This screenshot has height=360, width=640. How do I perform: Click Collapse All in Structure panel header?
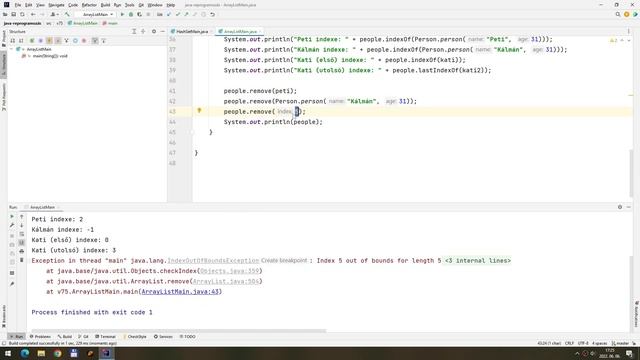[x=143, y=31]
